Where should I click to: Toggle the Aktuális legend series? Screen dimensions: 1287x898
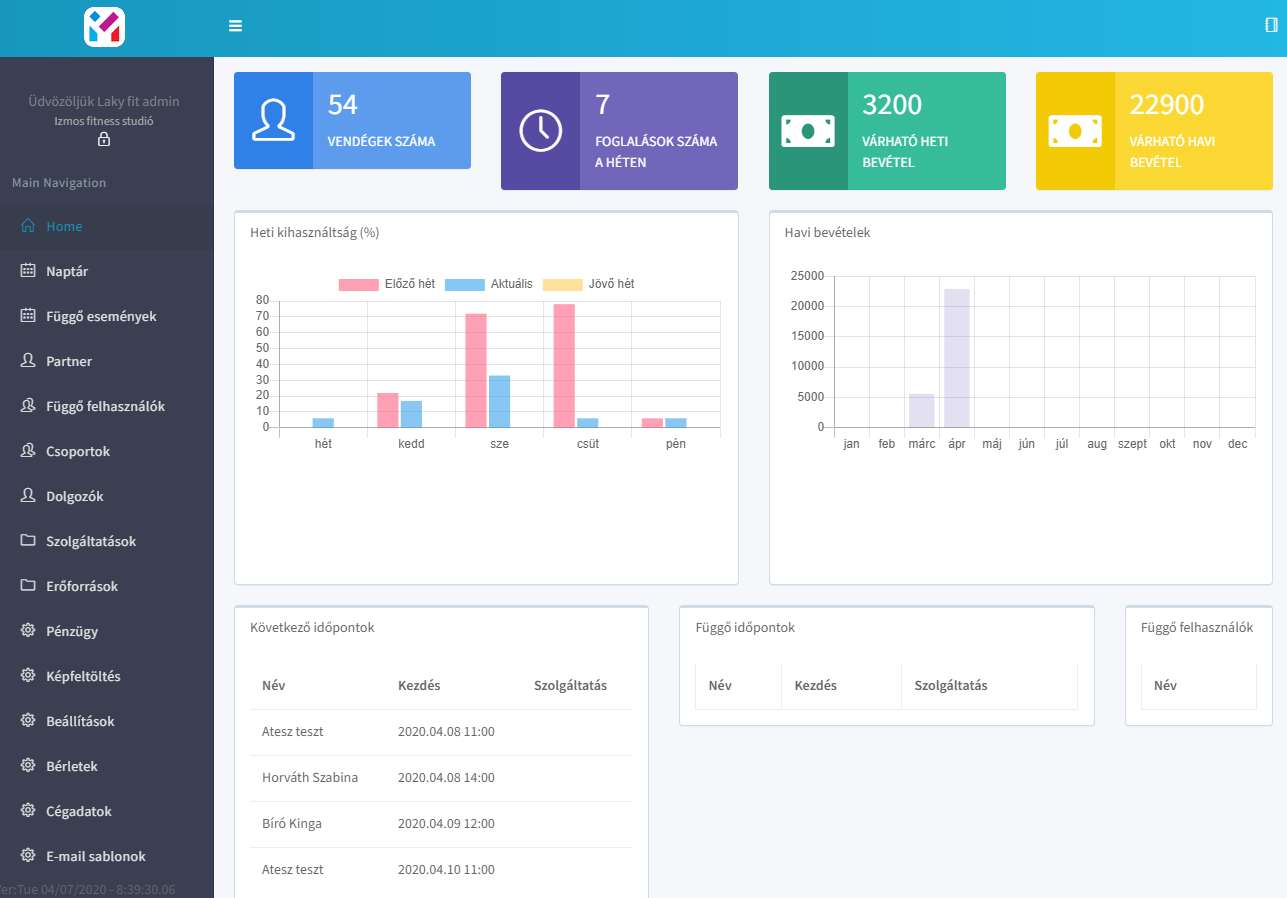tap(489, 284)
